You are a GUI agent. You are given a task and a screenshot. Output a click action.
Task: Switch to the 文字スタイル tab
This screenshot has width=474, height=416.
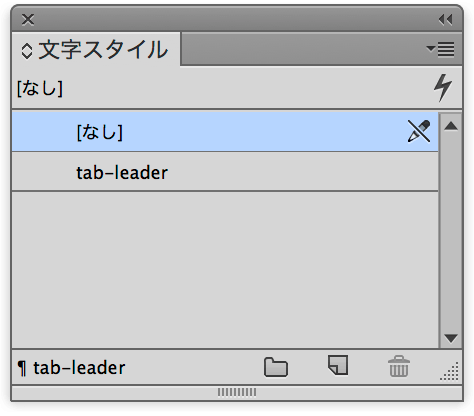(96, 50)
